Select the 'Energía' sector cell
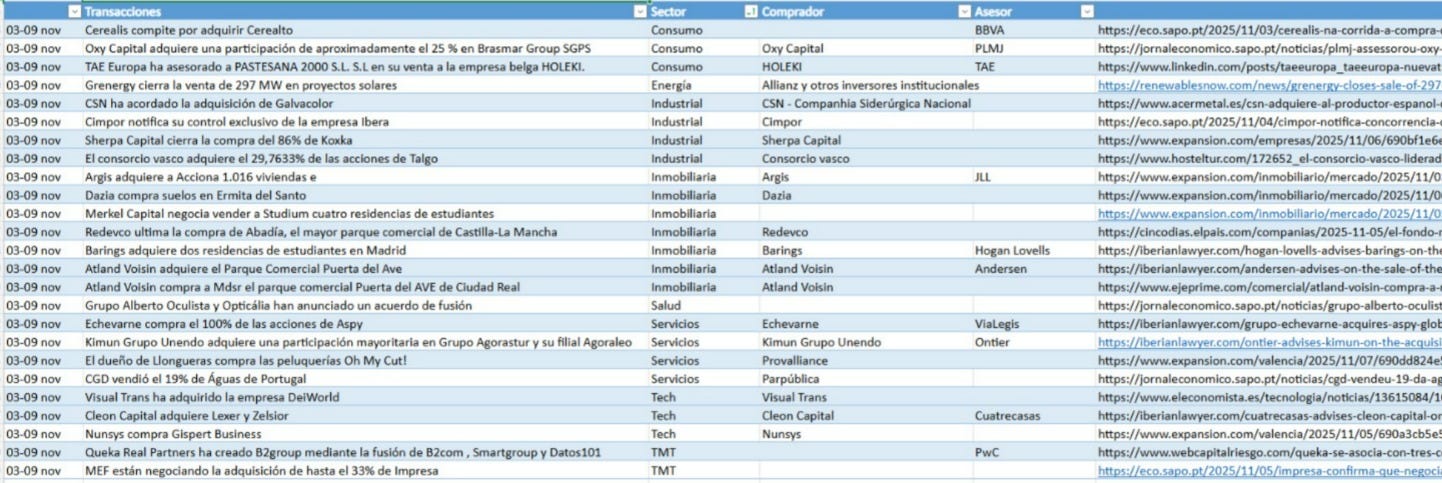This screenshot has width=1442, height=483. pyautogui.click(x=703, y=85)
